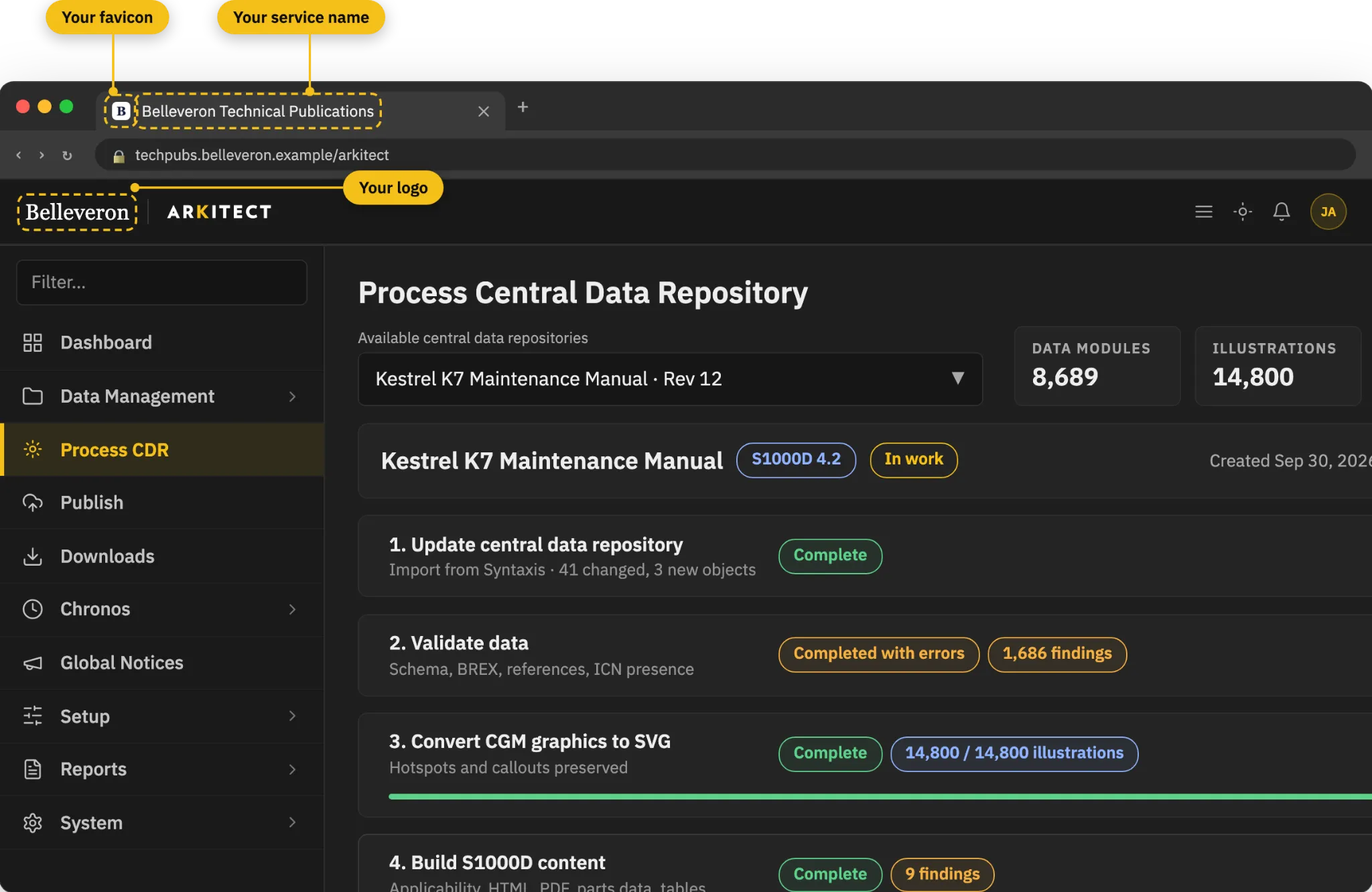Click the Process CDR gear-sun icon
Viewport: 1372px width, 892px height.
32,449
